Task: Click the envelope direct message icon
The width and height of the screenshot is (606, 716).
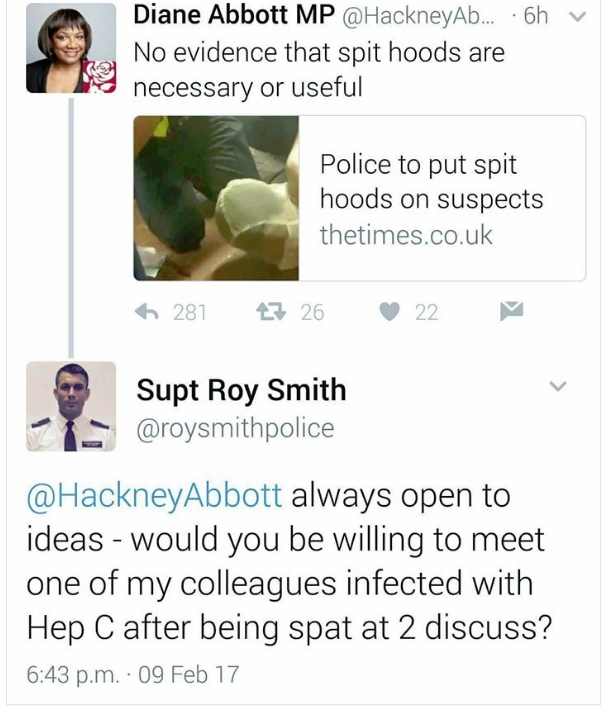Action: coord(511,311)
